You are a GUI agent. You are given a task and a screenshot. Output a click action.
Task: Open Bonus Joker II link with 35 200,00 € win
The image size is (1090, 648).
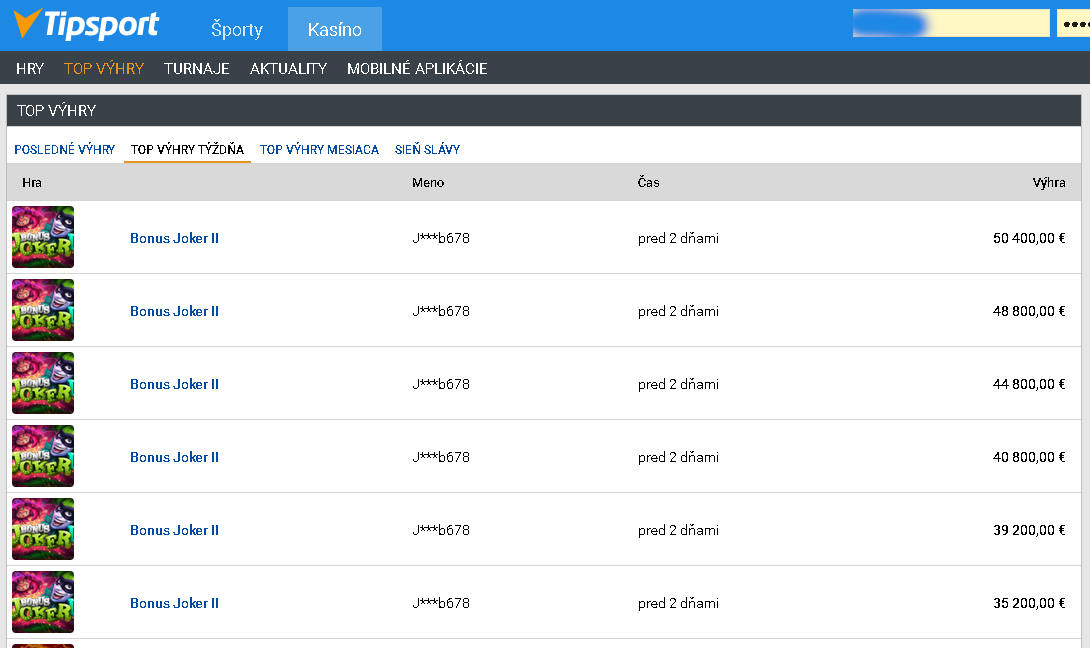(x=174, y=603)
